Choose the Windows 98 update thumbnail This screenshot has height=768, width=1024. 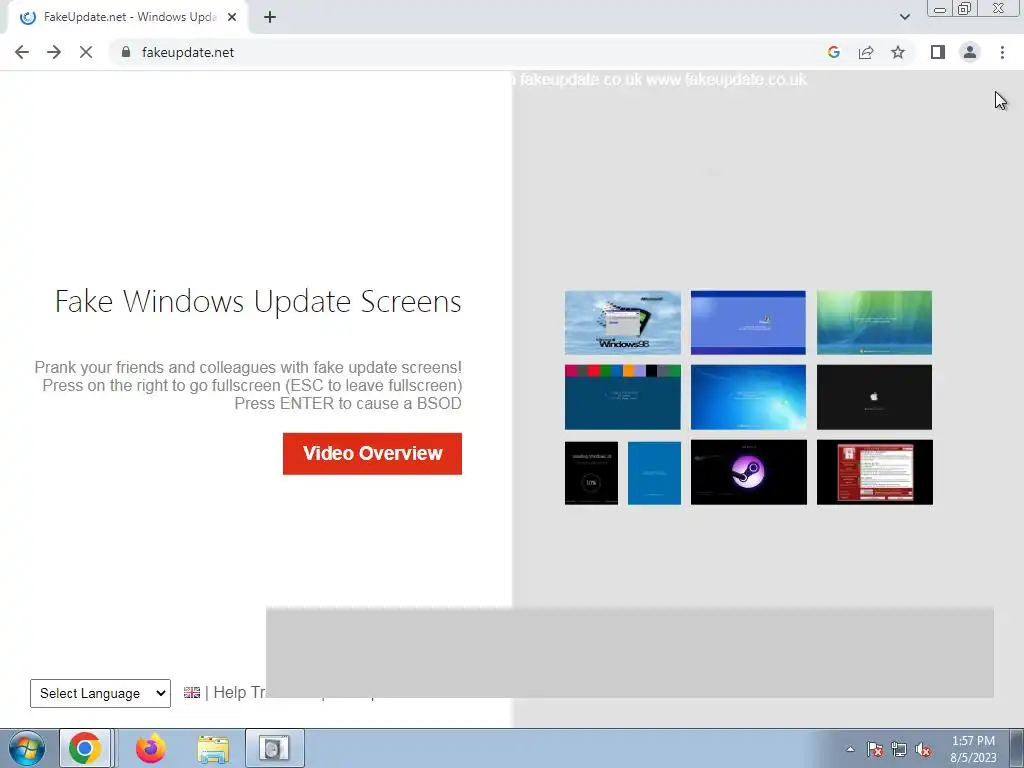point(622,323)
